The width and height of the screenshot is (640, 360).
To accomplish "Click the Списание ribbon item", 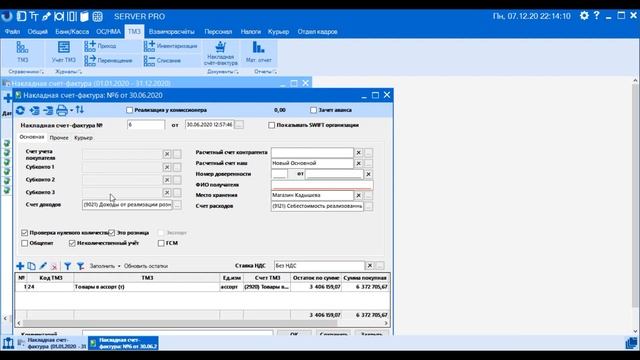I will tap(162, 60).
